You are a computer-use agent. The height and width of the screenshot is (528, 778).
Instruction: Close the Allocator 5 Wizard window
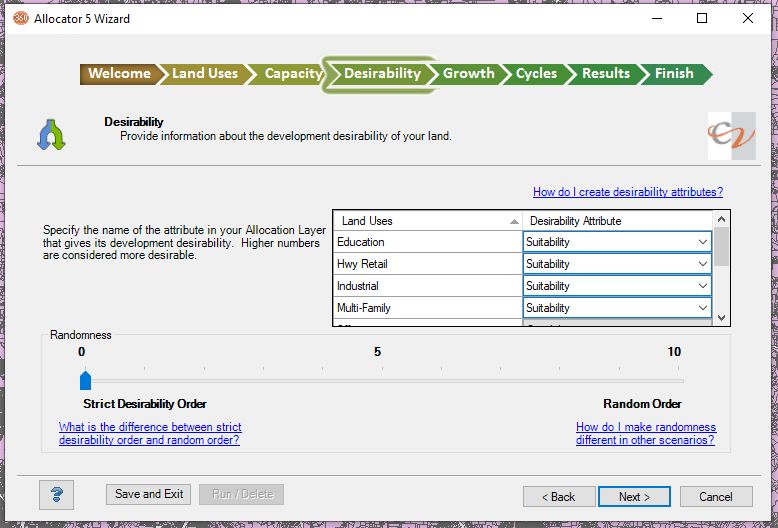pyautogui.click(x=748, y=18)
